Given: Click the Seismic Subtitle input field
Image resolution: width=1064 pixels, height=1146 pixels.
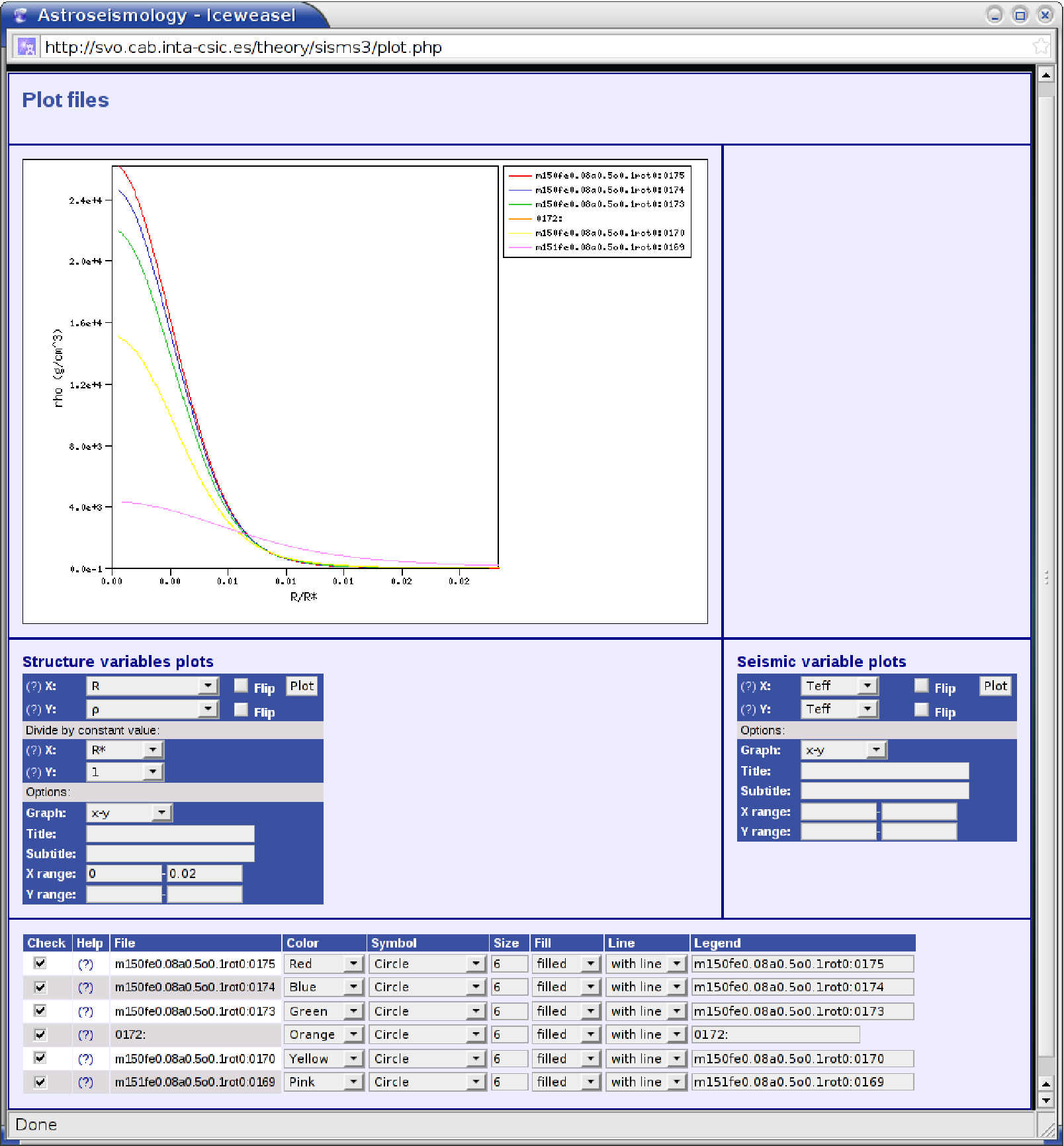Looking at the screenshot, I should coord(885,791).
